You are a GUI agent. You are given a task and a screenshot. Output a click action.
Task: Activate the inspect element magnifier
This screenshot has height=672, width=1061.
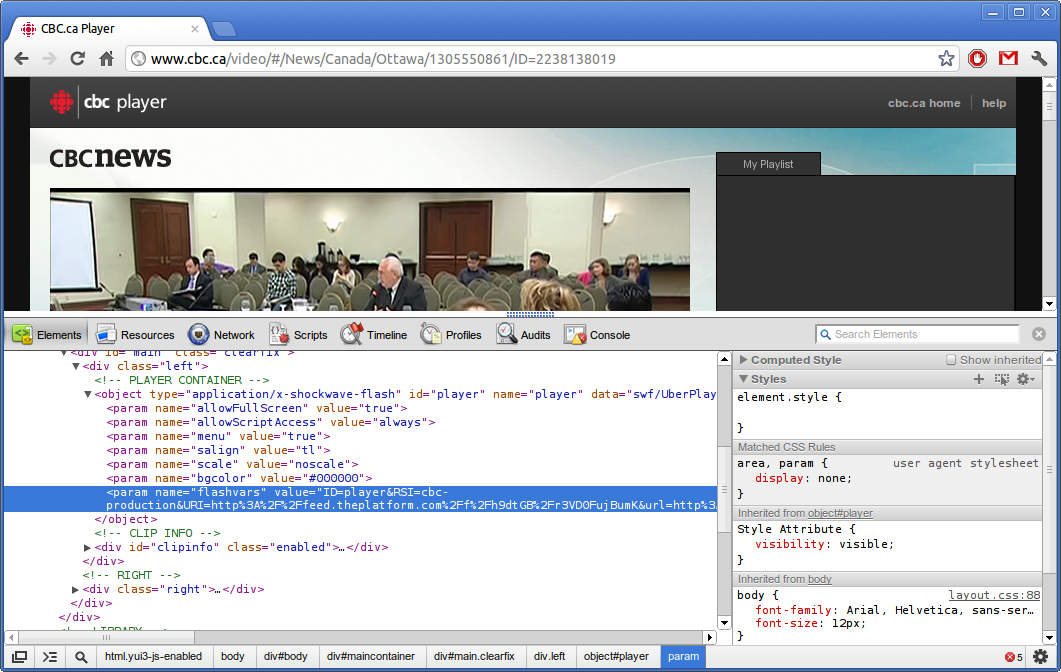81,656
